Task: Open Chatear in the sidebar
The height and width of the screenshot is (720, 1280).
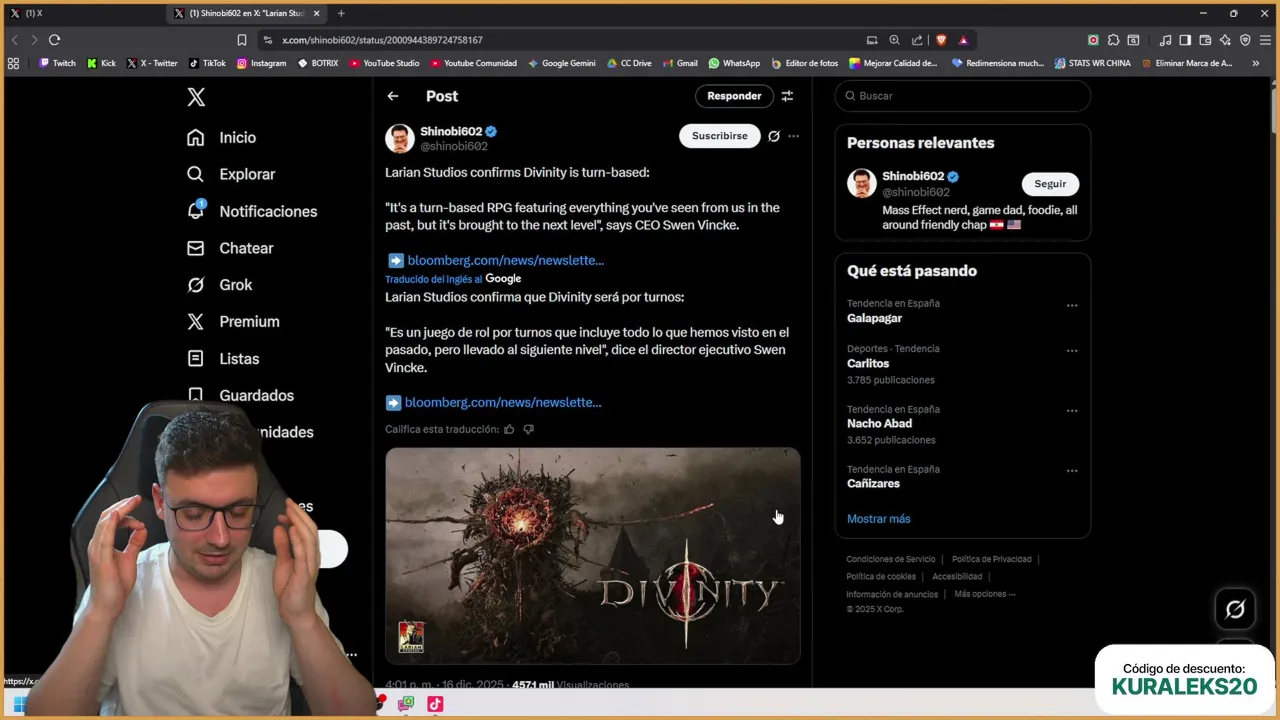Action: pyautogui.click(x=230, y=248)
